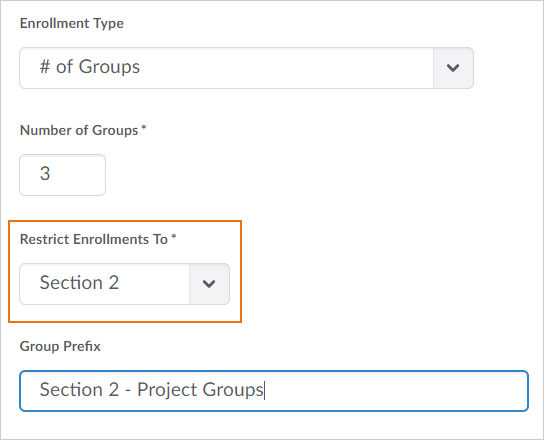Click the 'Group Prefix' label

click(60, 346)
